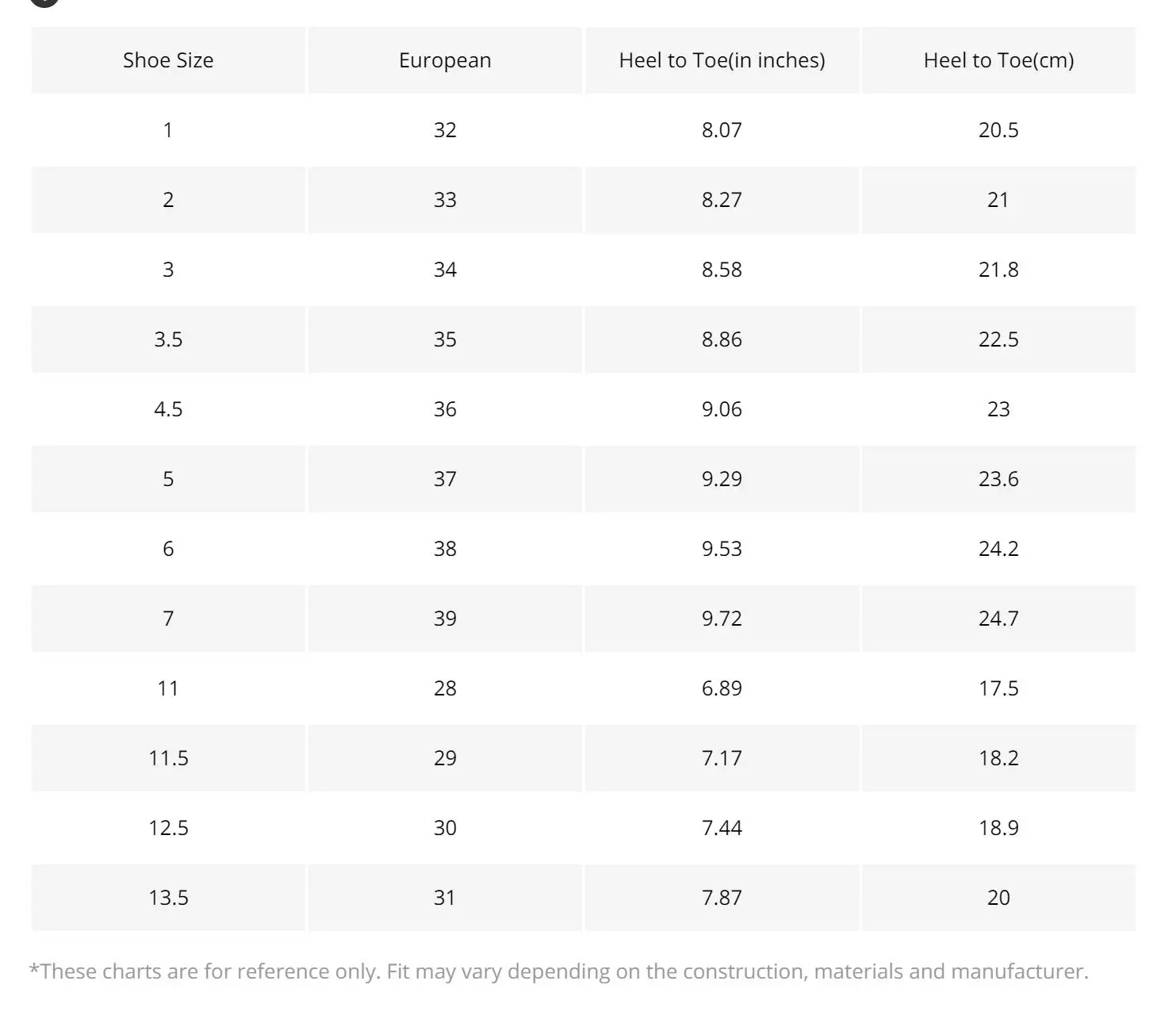The width and height of the screenshot is (1176, 1023).
Task: Click the European size 33 cell
Action: 445,200
